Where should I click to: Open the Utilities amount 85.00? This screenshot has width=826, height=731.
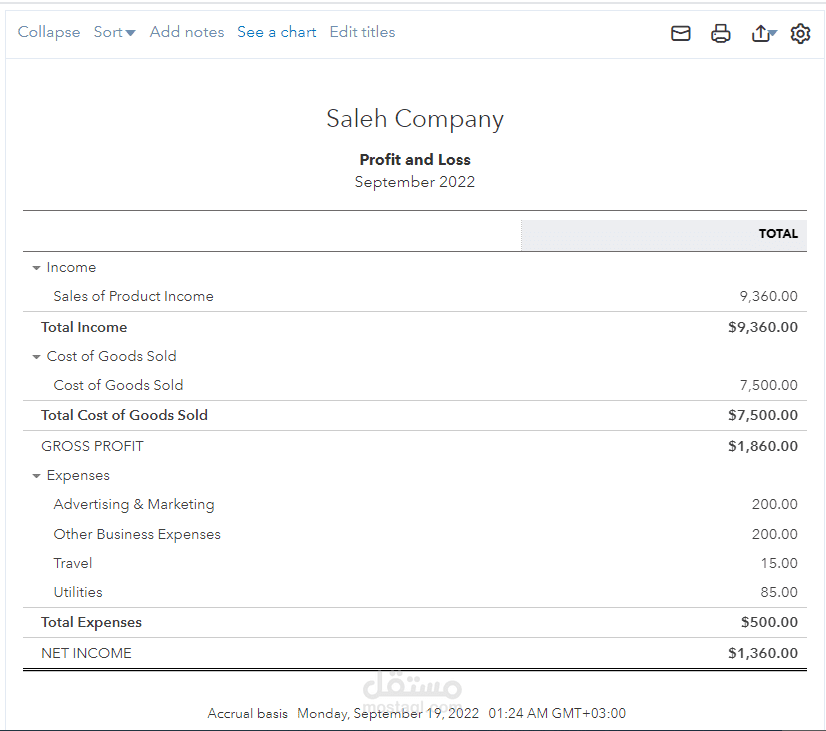tap(779, 592)
